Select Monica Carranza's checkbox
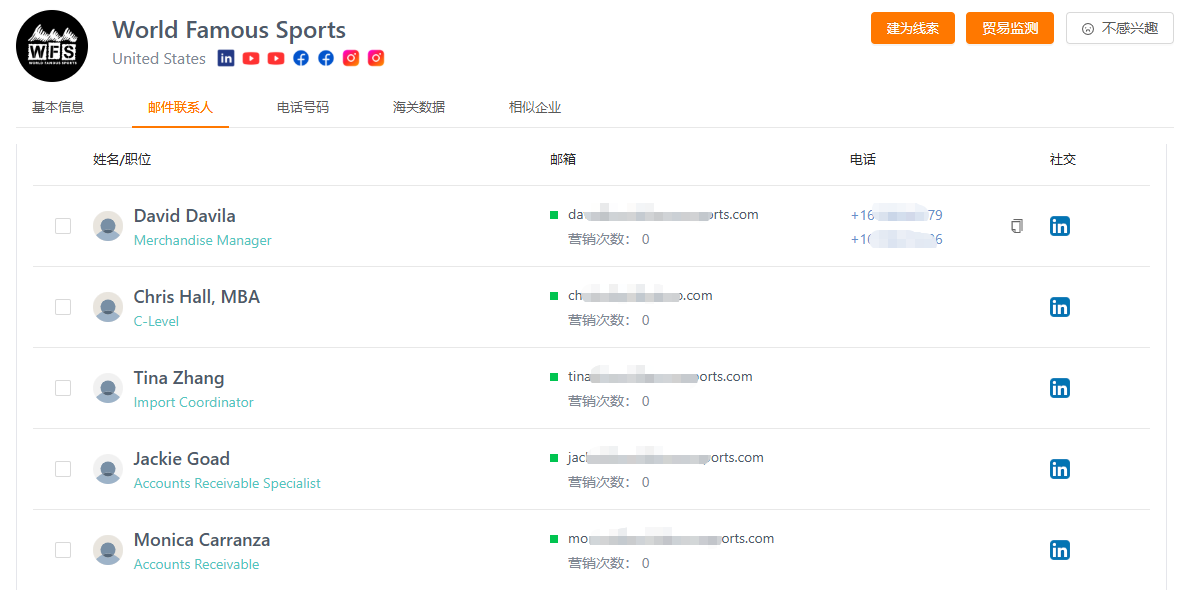Viewport: 1186px width, 590px height. tap(63, 550)
